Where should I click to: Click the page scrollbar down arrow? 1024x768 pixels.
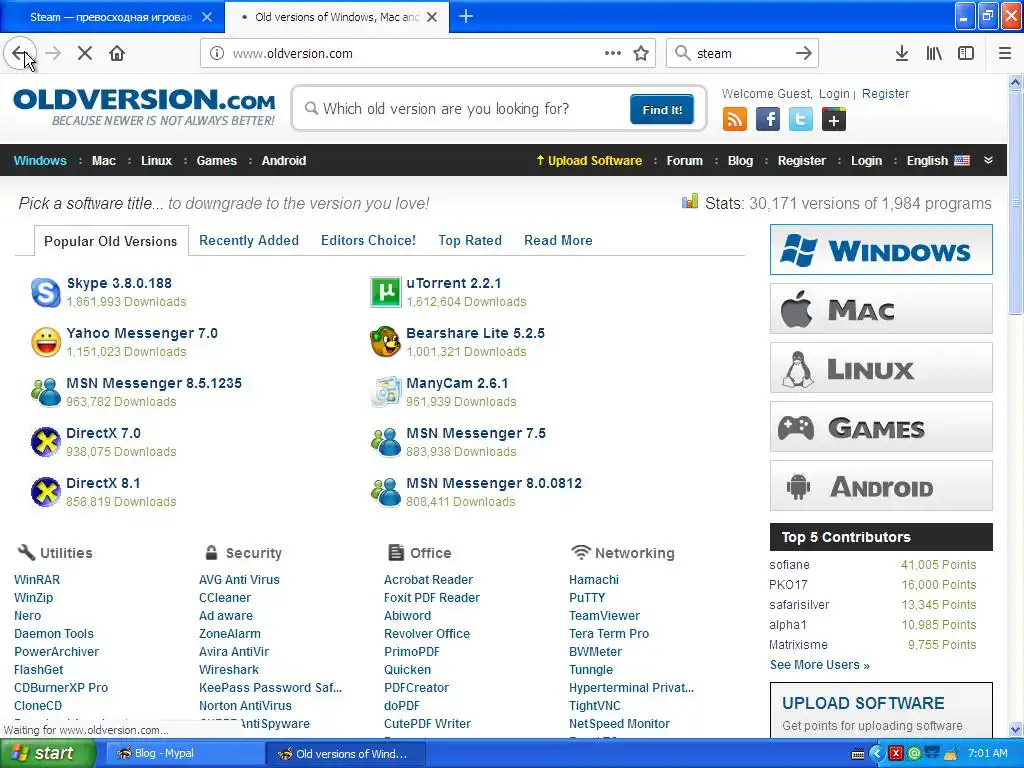tap(1016, 729)
